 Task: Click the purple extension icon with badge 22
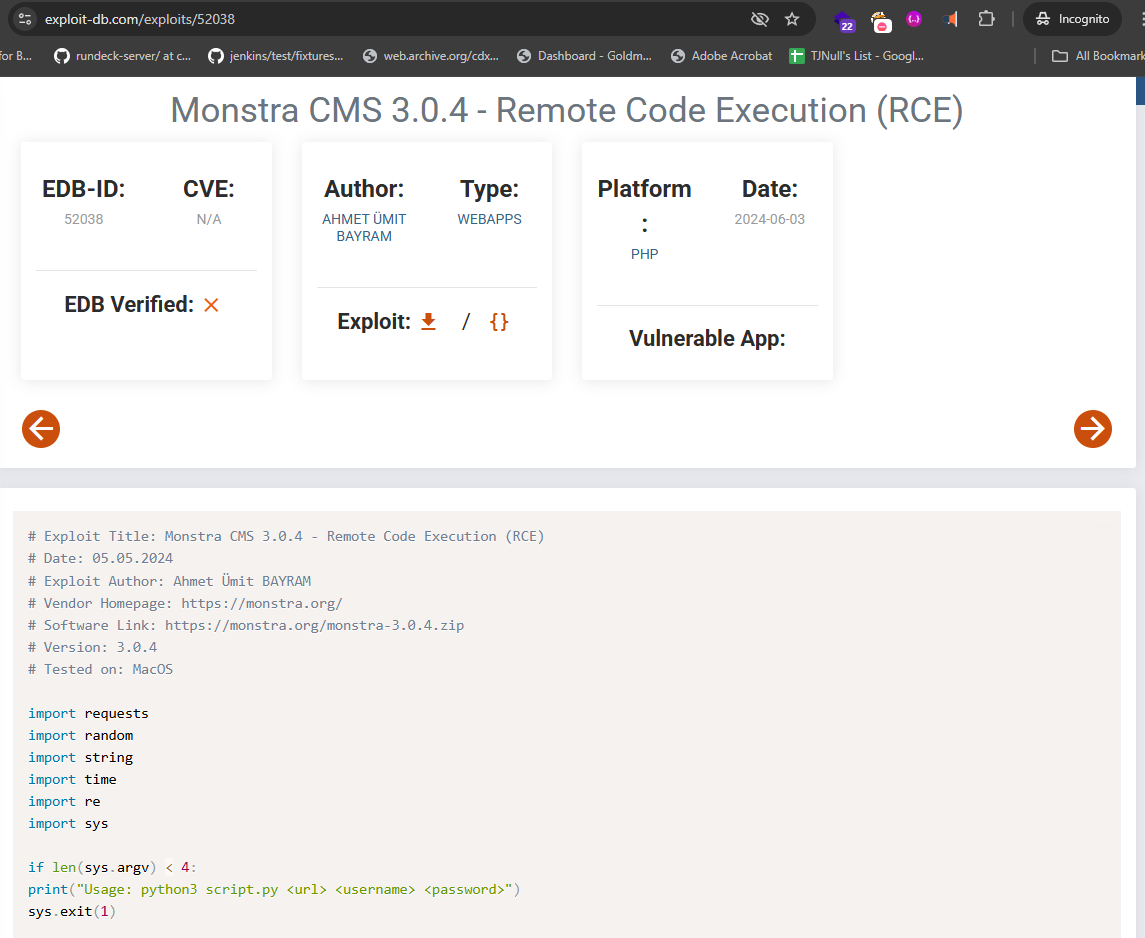[845, 20]
